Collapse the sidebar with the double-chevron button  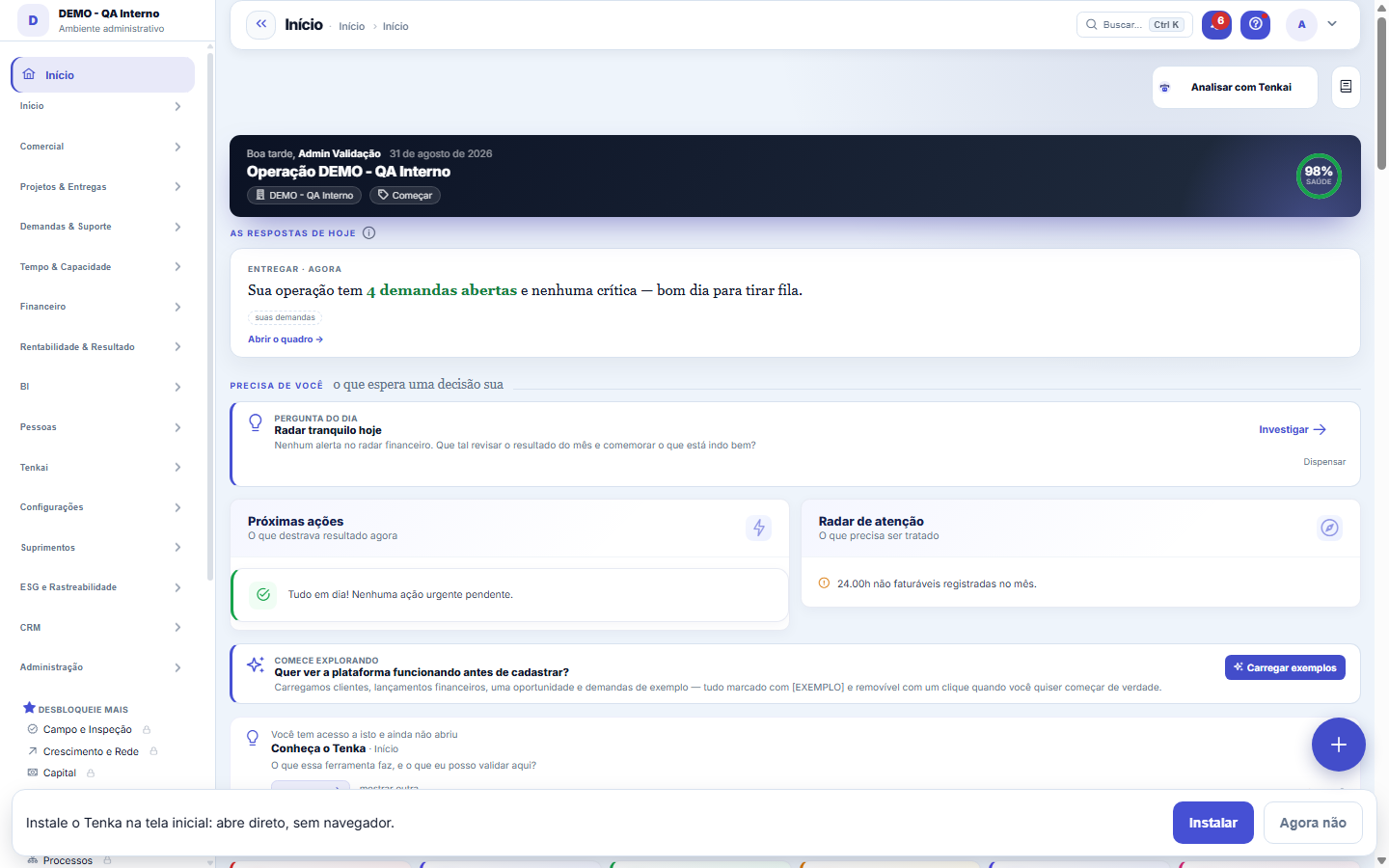tap(260, 25)
